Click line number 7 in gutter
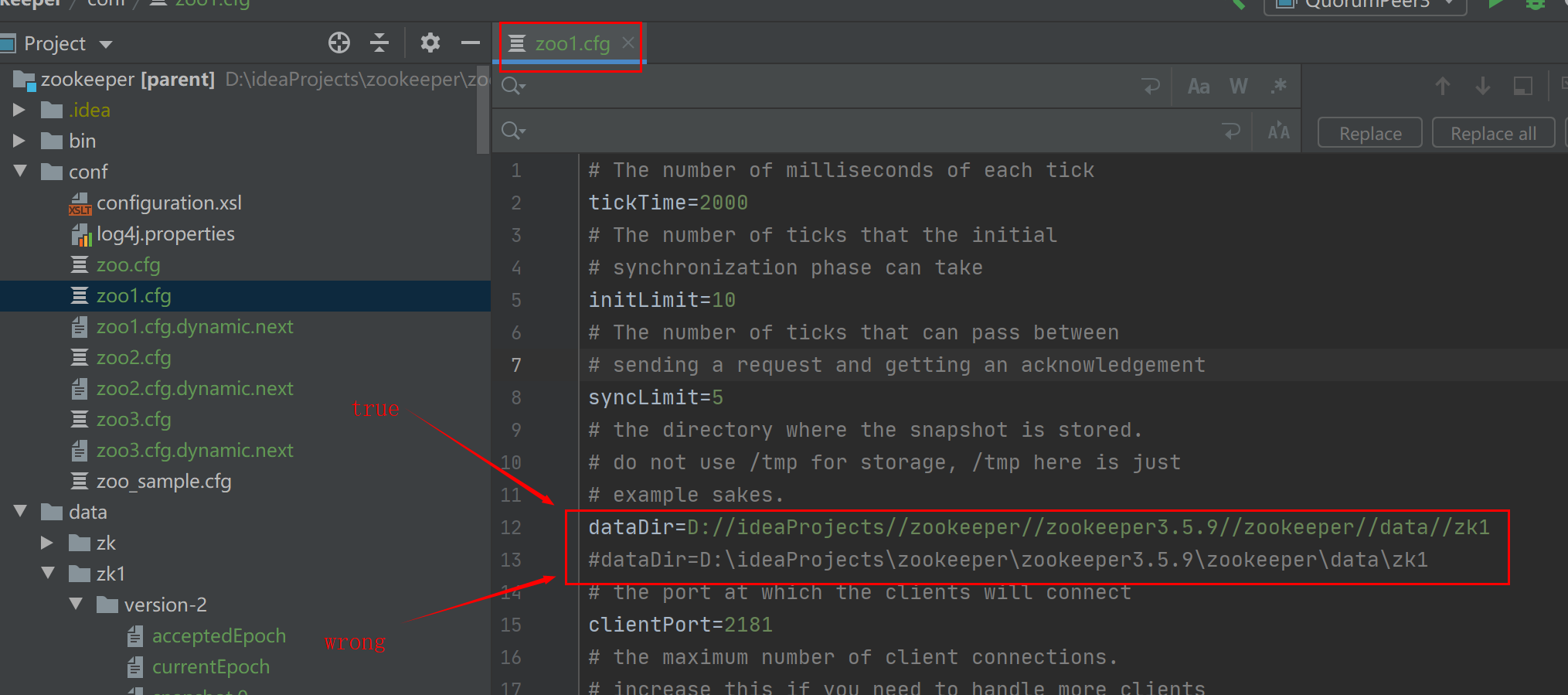This screenshot has width=1568, height=695. [515, 365]
